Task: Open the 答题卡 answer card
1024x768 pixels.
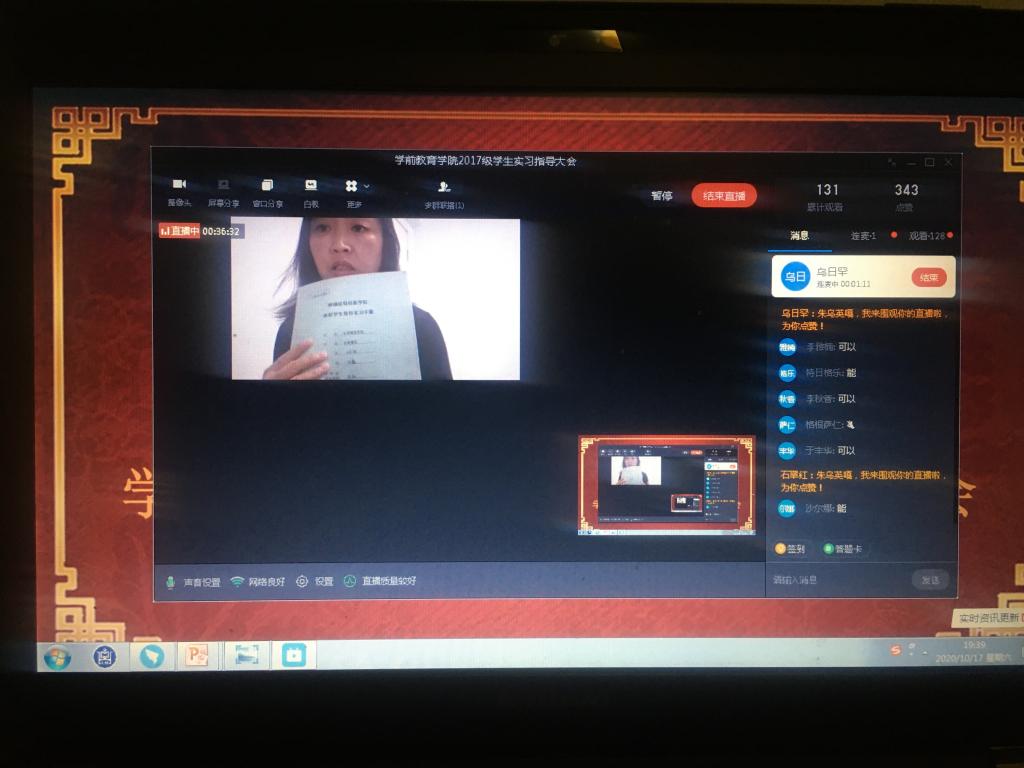Action: [842, 549]
